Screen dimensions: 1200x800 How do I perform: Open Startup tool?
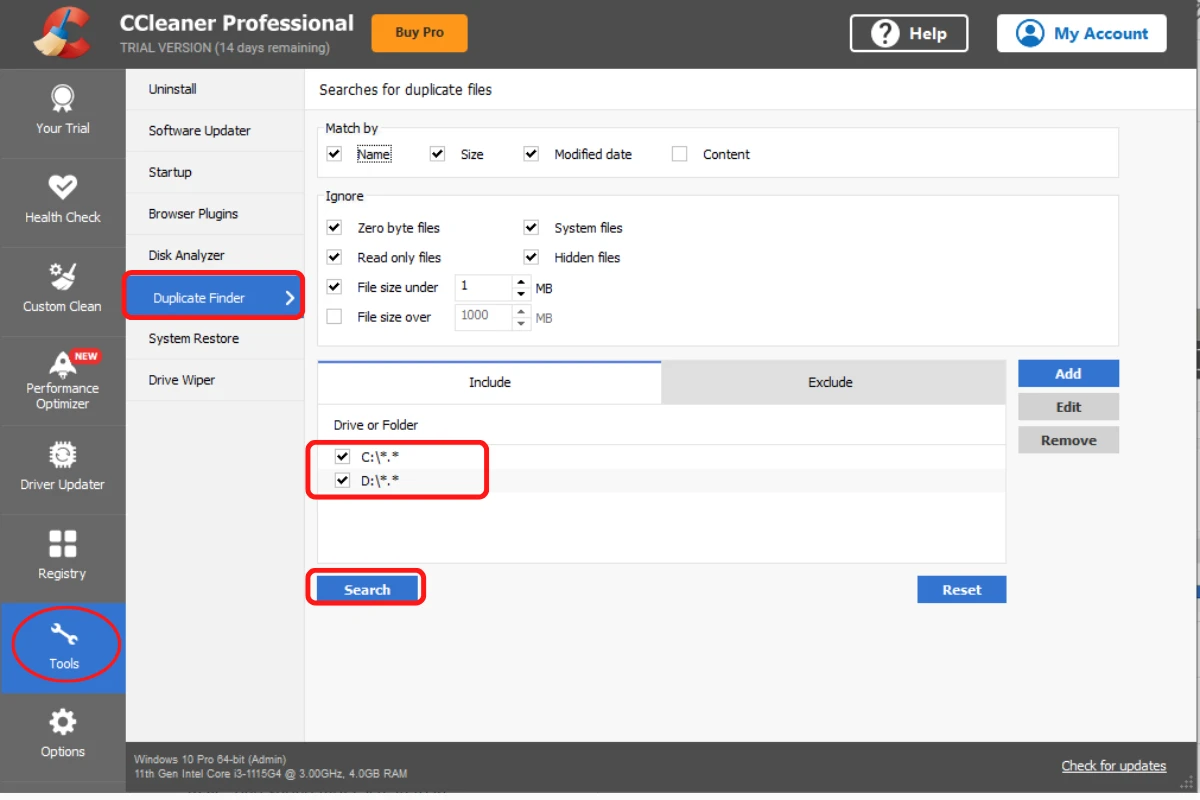pyautogui.click(x=215, y=172)
